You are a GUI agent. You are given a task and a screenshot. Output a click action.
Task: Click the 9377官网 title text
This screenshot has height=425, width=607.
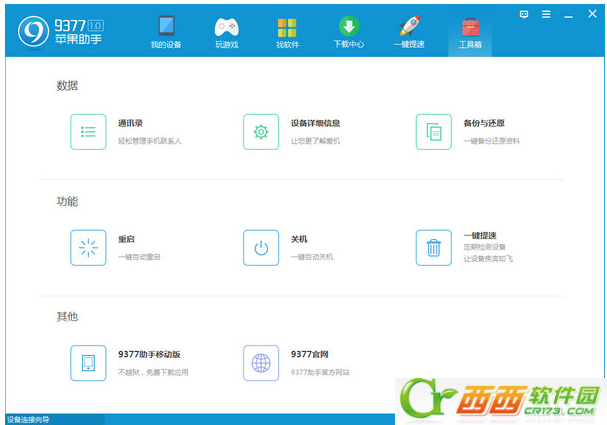(310, 354)
